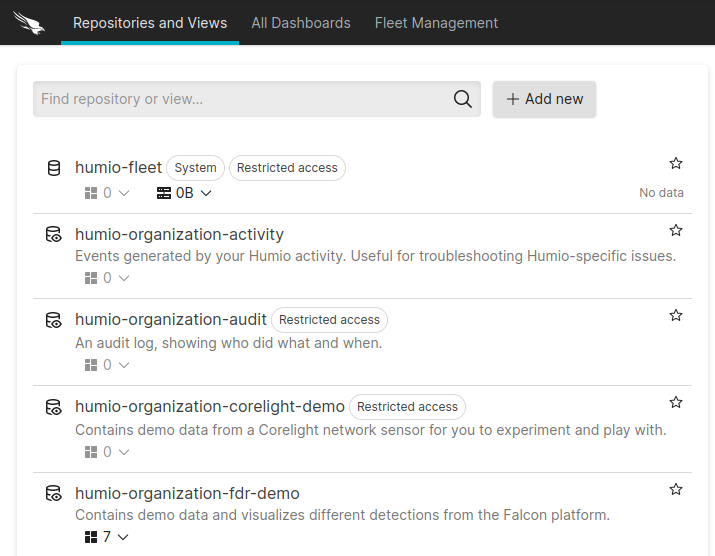Viewport: 715px width, 556px height.
Task: Click the CrowdStrike falcon logo
Action: tap(29, 23)
